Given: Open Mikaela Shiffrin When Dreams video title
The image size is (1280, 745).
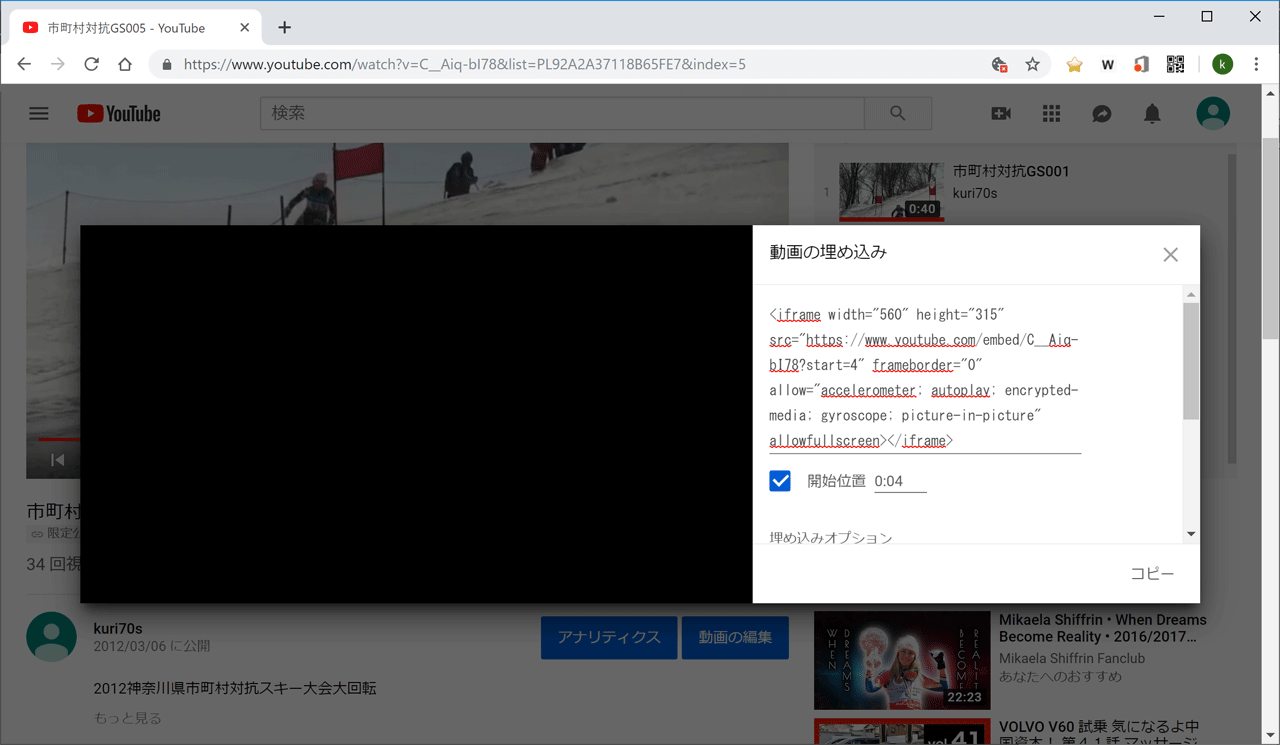Looking at the screenshot, I should (x=1102, y=628).
